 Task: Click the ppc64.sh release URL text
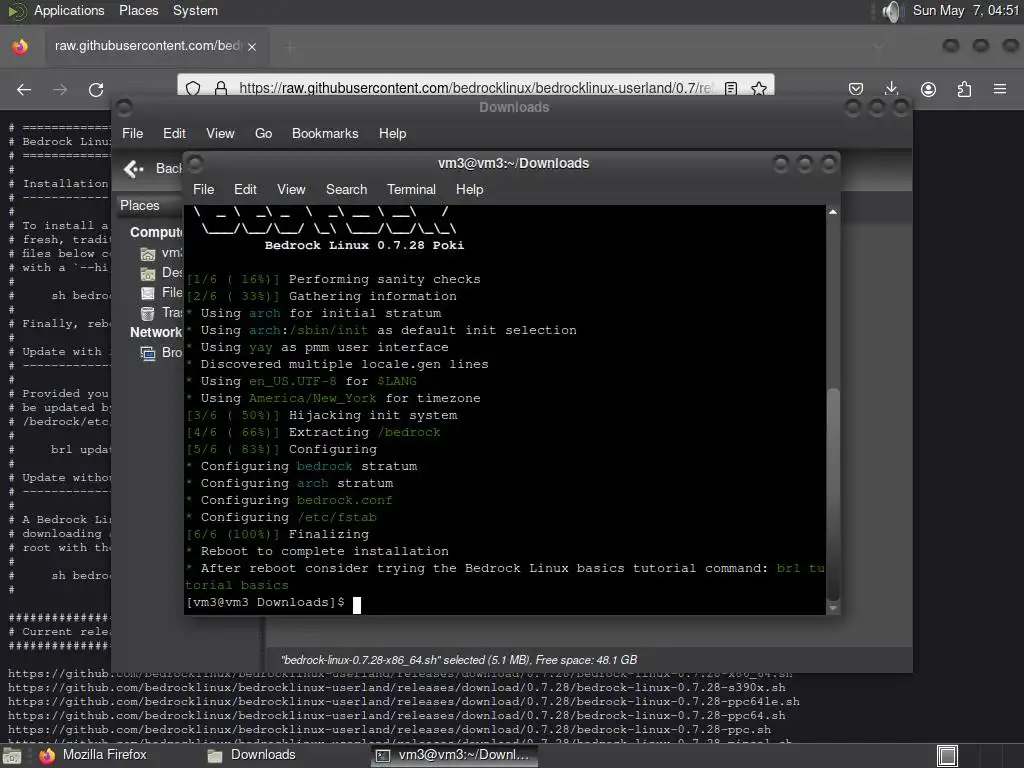tap(396, 715)
